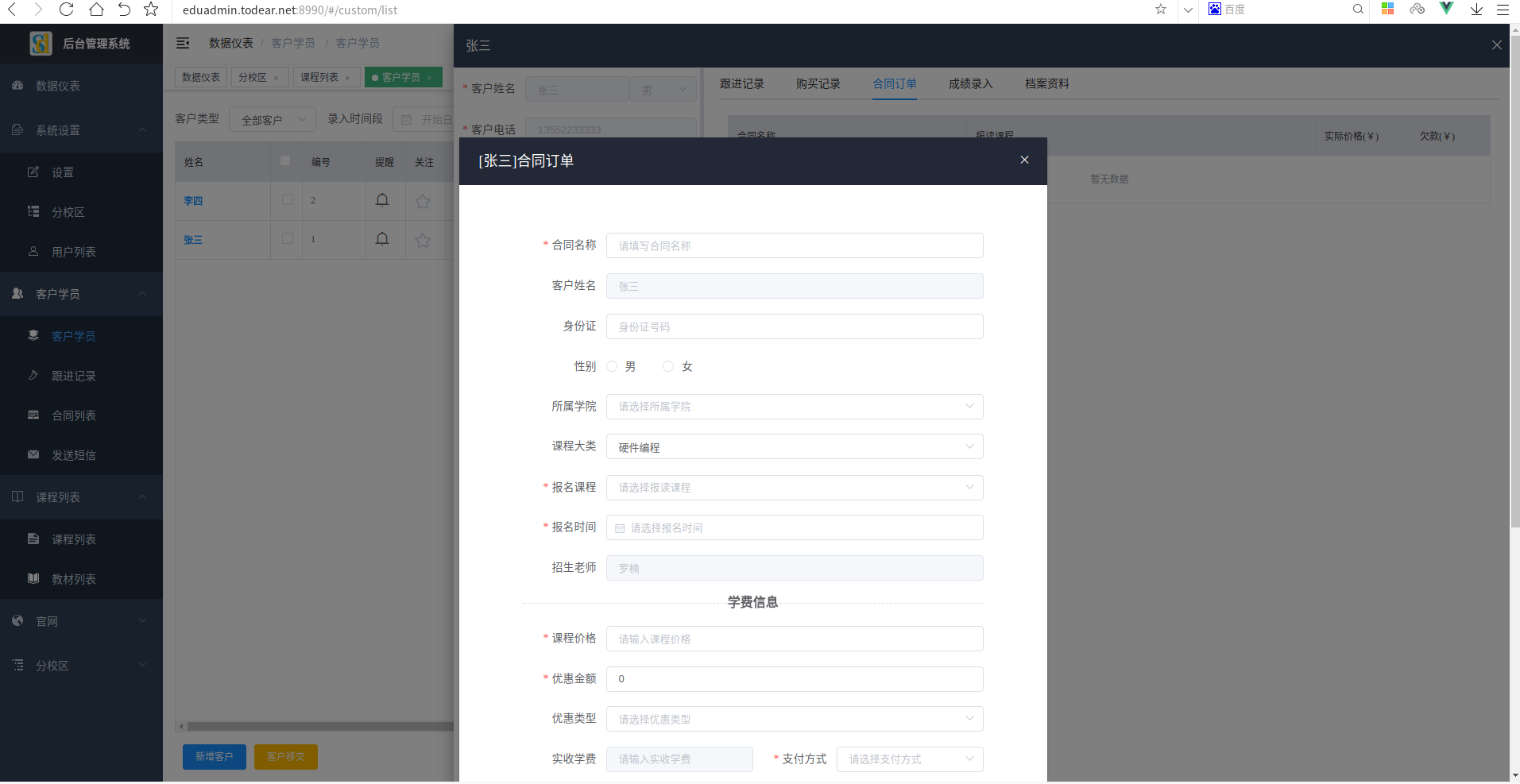The height and width of the screenshot is (784, 1520).
Task: Reload the page with refresh icon
Action: tap(67, 10)
